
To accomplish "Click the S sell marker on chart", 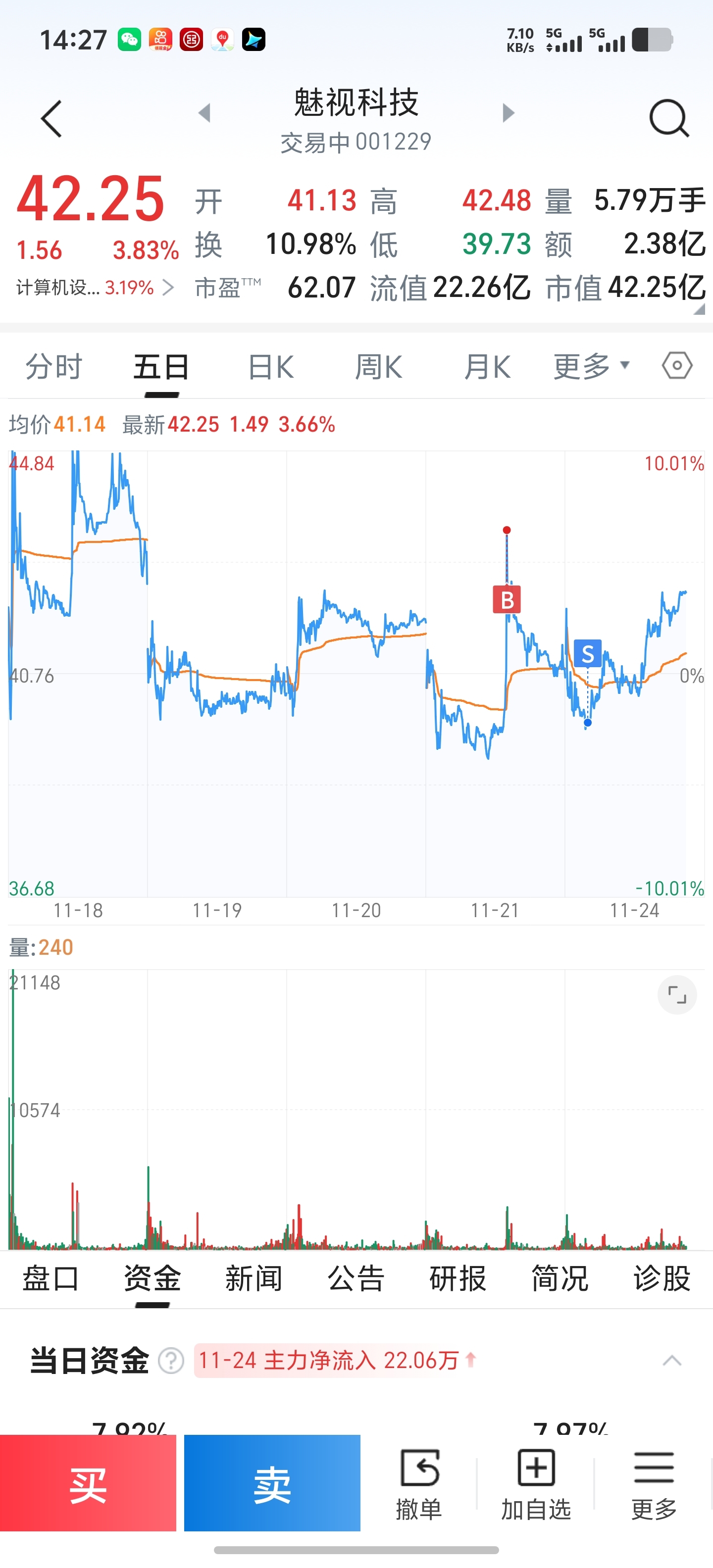I will (588, 654).
